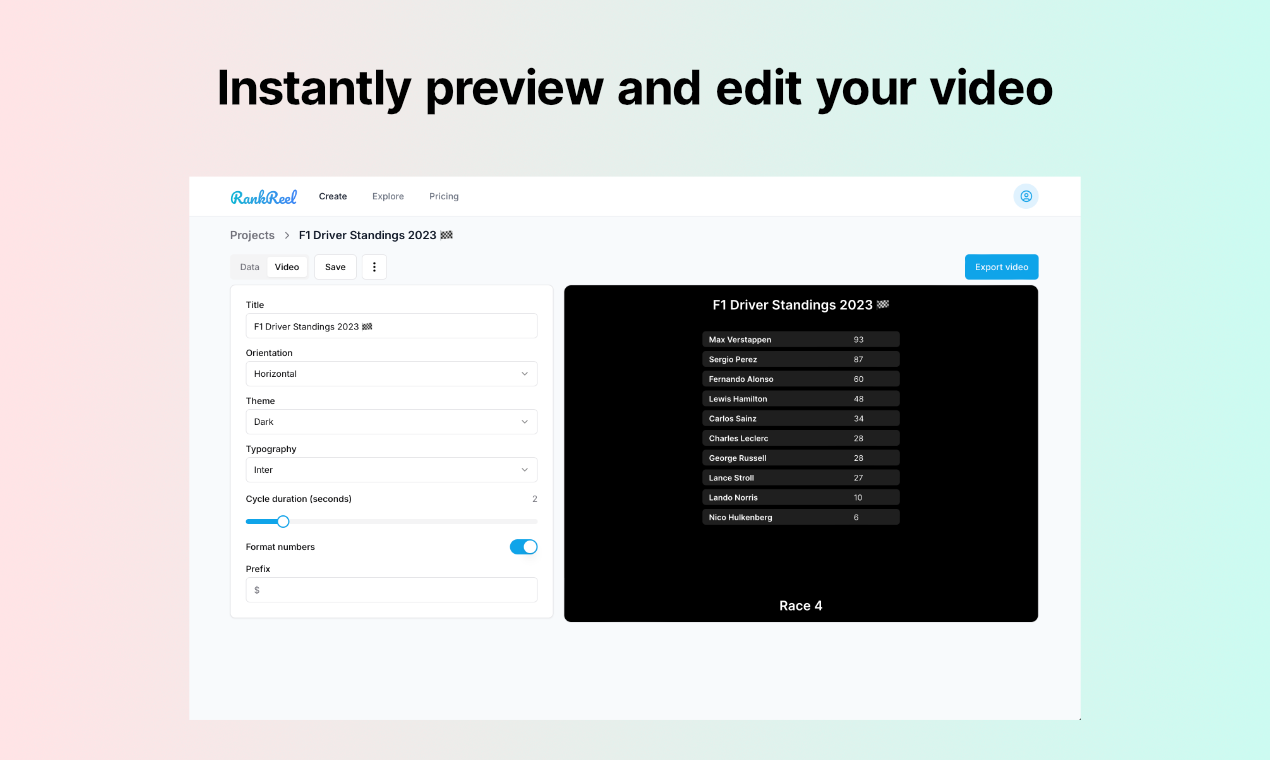Image resolution: width=1270 pixels, height=760 pixels.
Task: Go to the Explore nav item
Action: click(388, 197)
